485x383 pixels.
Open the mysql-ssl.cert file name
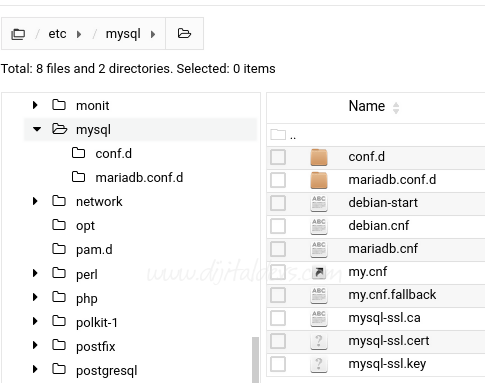[389, 341]
